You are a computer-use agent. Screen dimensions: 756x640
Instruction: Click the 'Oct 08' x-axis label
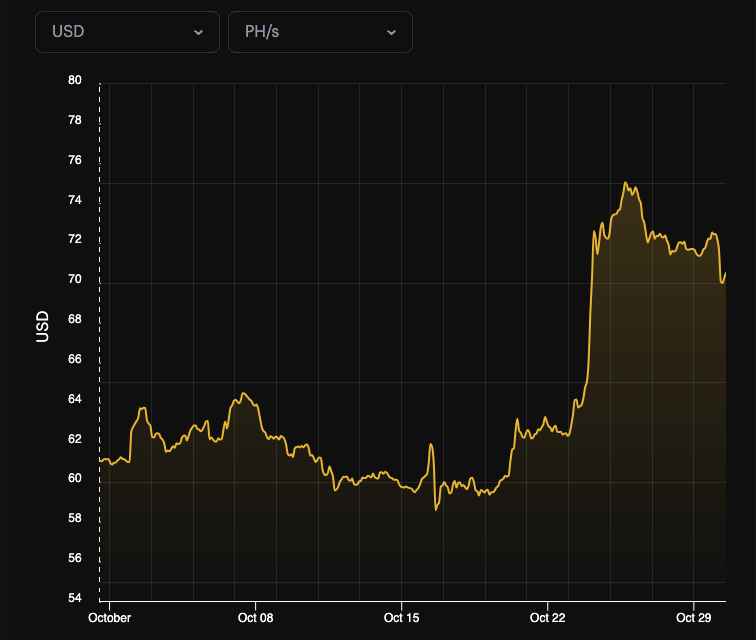click(256, 618)
